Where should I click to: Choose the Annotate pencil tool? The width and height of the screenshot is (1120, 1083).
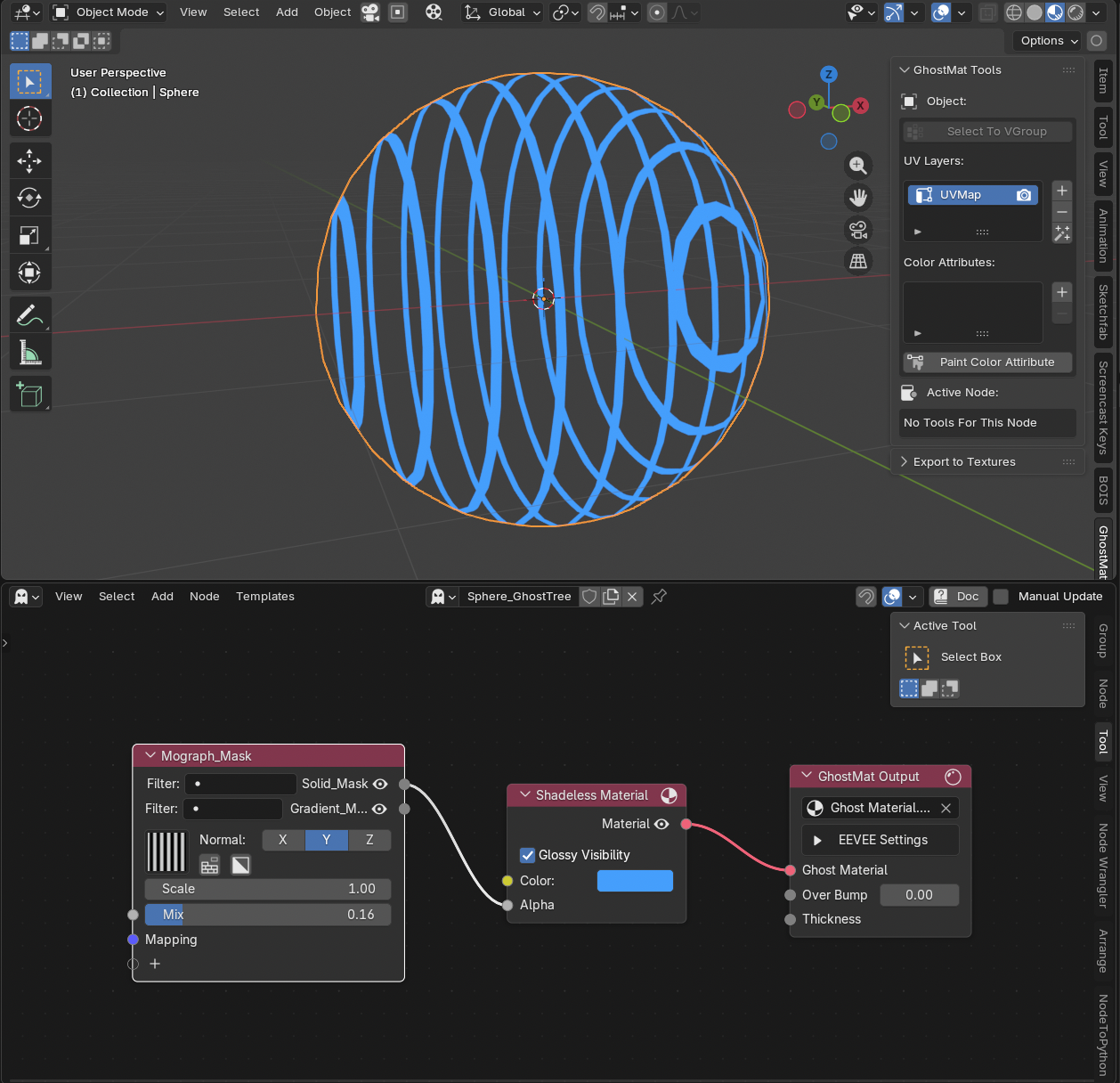pyautogui.click(x=29, y=315)
